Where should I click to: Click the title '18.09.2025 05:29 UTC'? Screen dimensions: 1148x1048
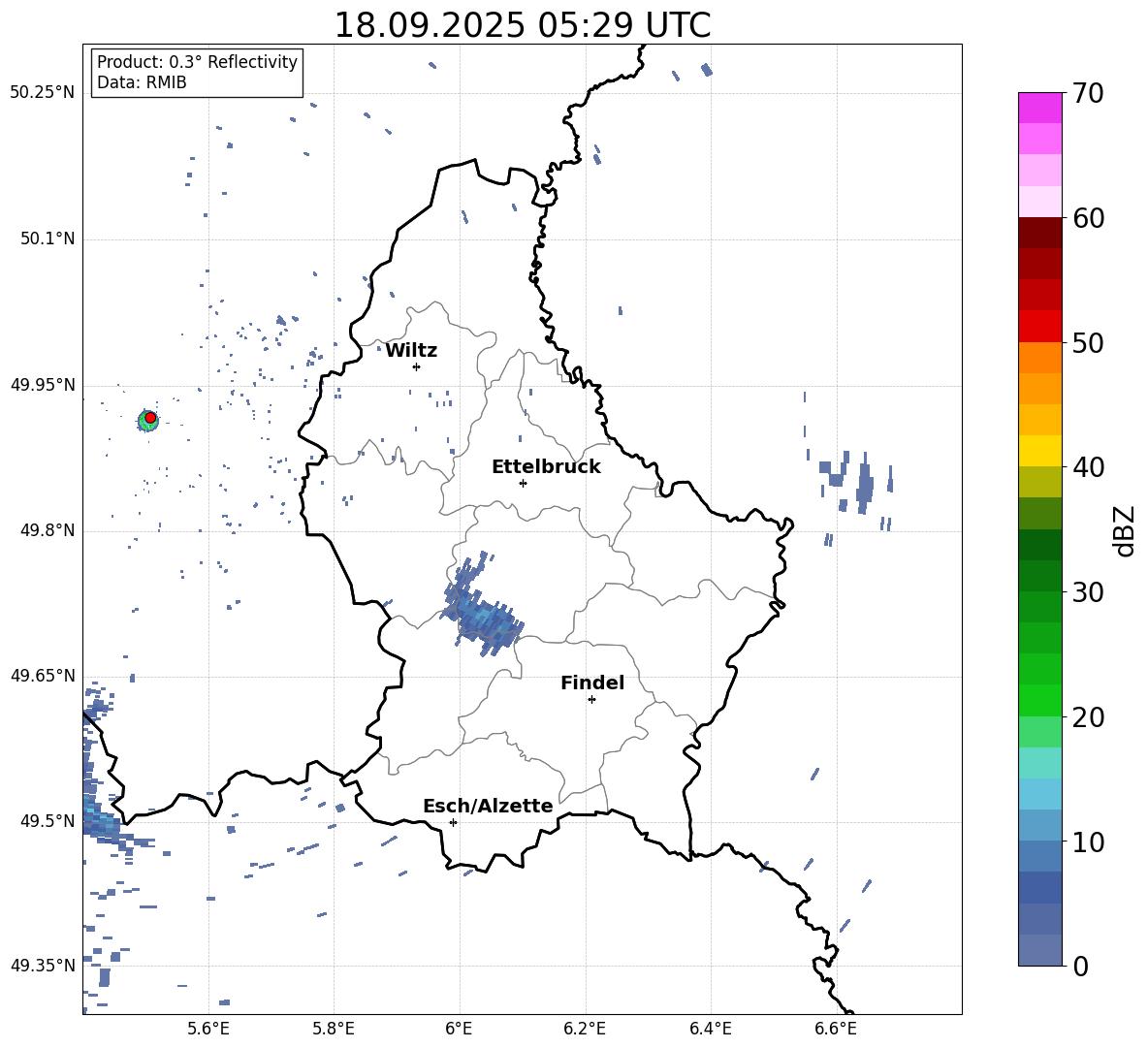tap(522, 25)
